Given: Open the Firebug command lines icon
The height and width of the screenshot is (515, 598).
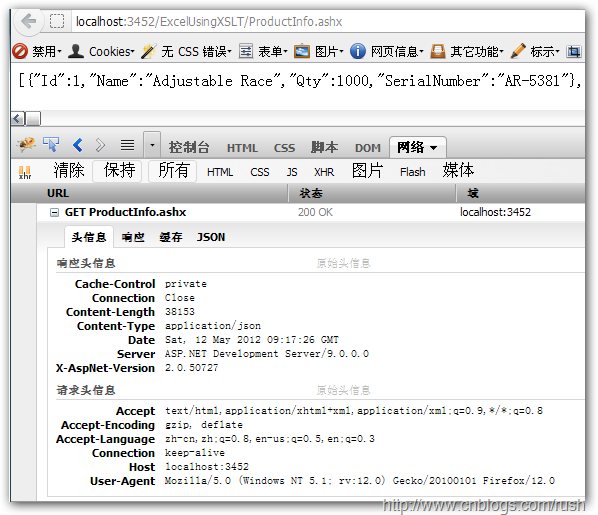Looking at the screenshot, I should point(127,145).
